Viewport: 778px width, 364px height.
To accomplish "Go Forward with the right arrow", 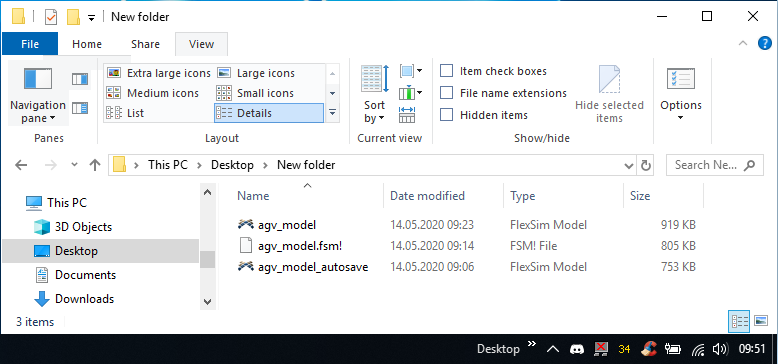I will pyautogui.click(x=51, y=165).
